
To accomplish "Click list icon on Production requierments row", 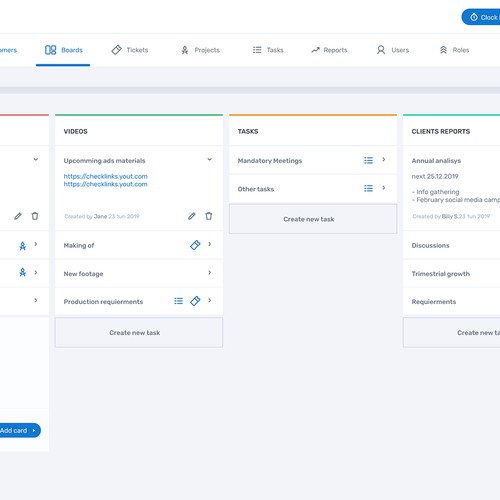I will (179, 301).
